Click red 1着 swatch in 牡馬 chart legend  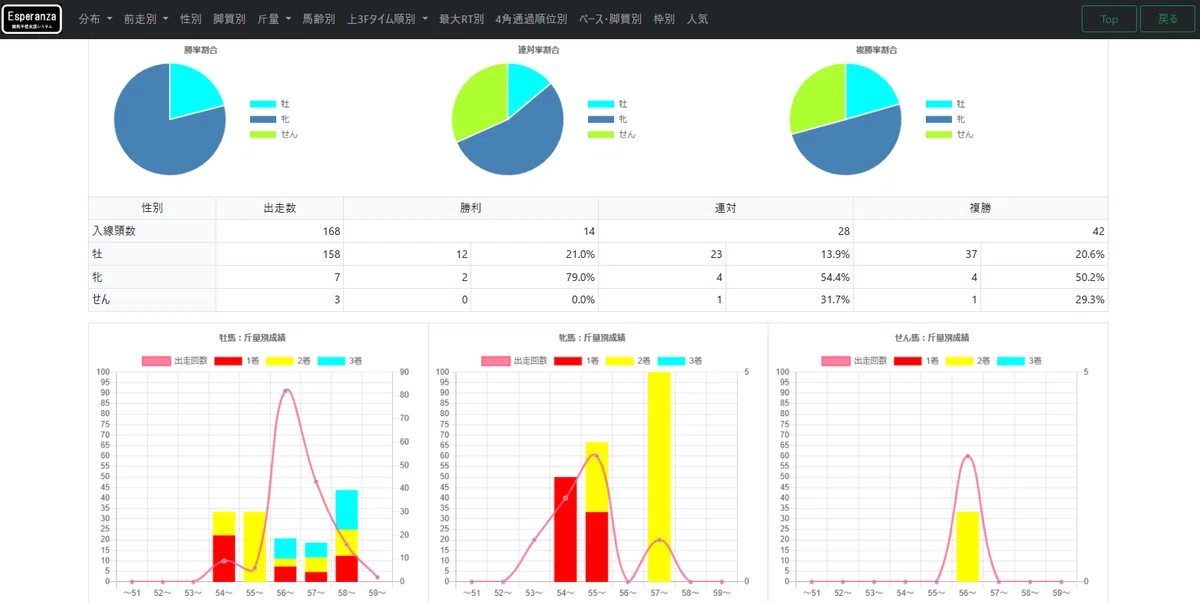(227, 361)
